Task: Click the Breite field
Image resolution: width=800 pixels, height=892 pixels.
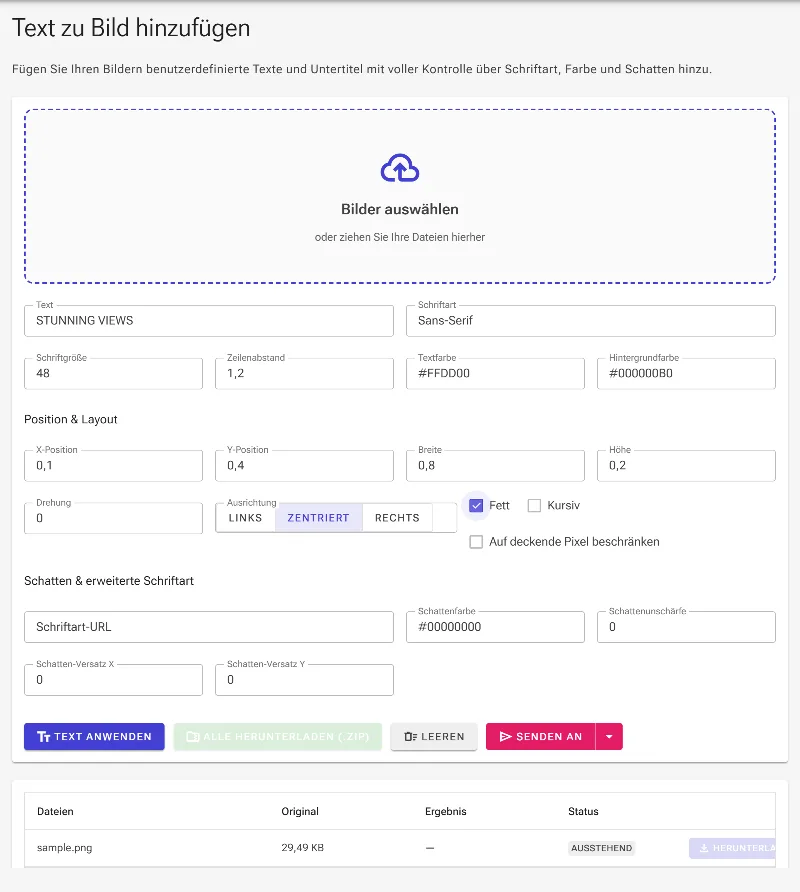Action: pyautogui.click(x=495, y=465)
